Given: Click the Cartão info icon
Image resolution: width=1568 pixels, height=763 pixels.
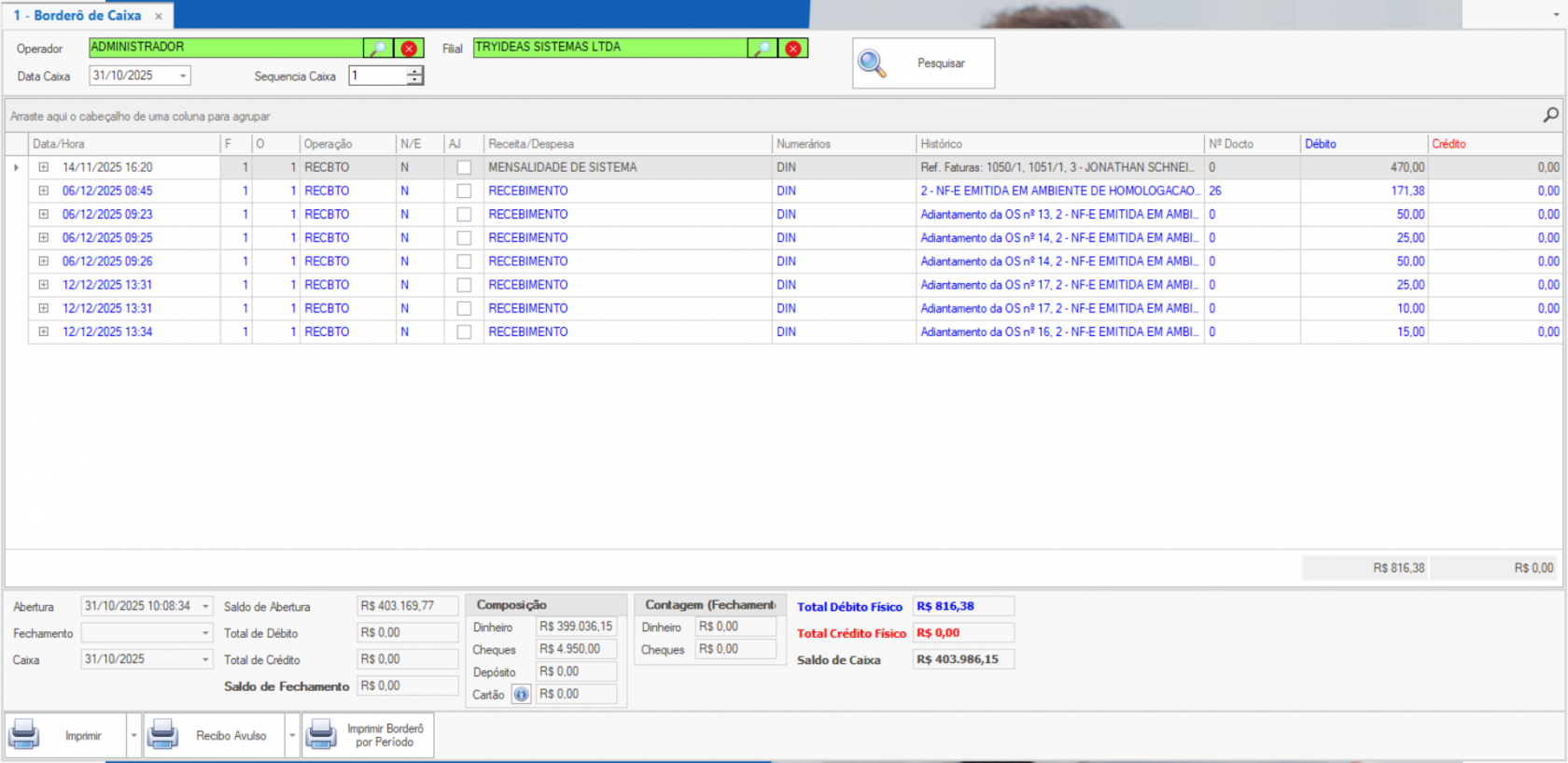Looking at the screenshot, I should tap(521, 694).
